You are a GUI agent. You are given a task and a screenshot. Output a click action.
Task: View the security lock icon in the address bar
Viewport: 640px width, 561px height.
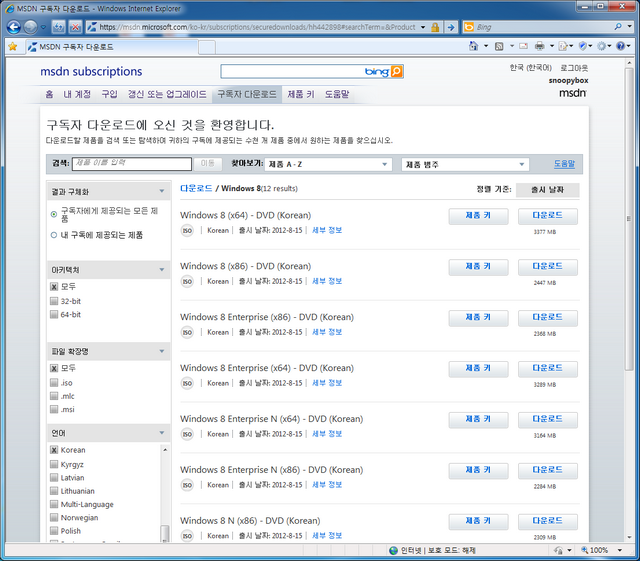pyautogui.click(x=435, y=27)
